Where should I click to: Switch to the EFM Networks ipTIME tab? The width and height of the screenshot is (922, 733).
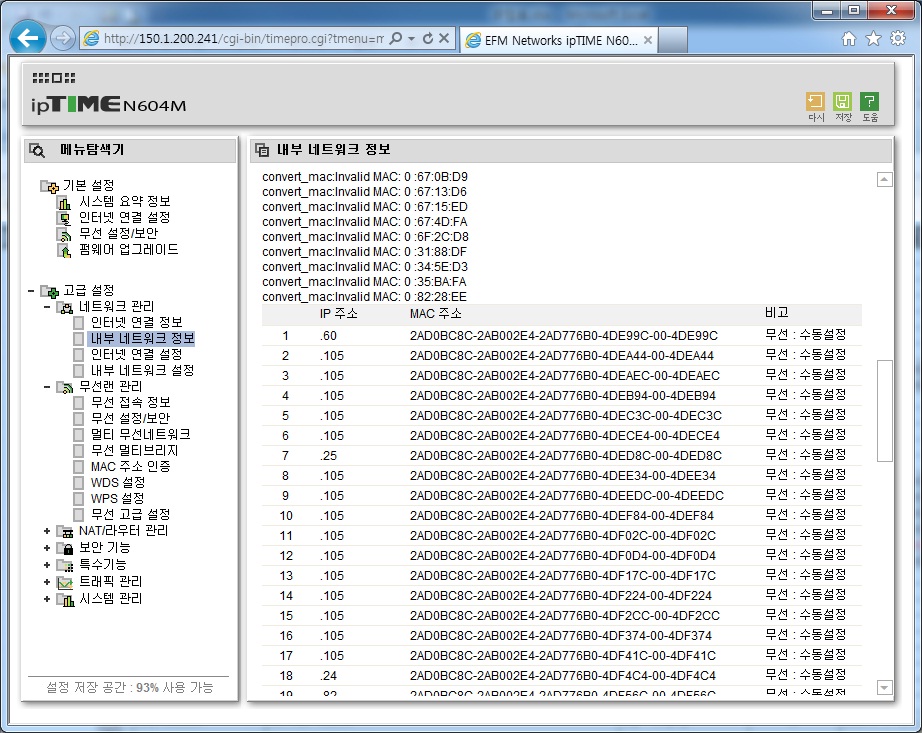pos(559,41)
